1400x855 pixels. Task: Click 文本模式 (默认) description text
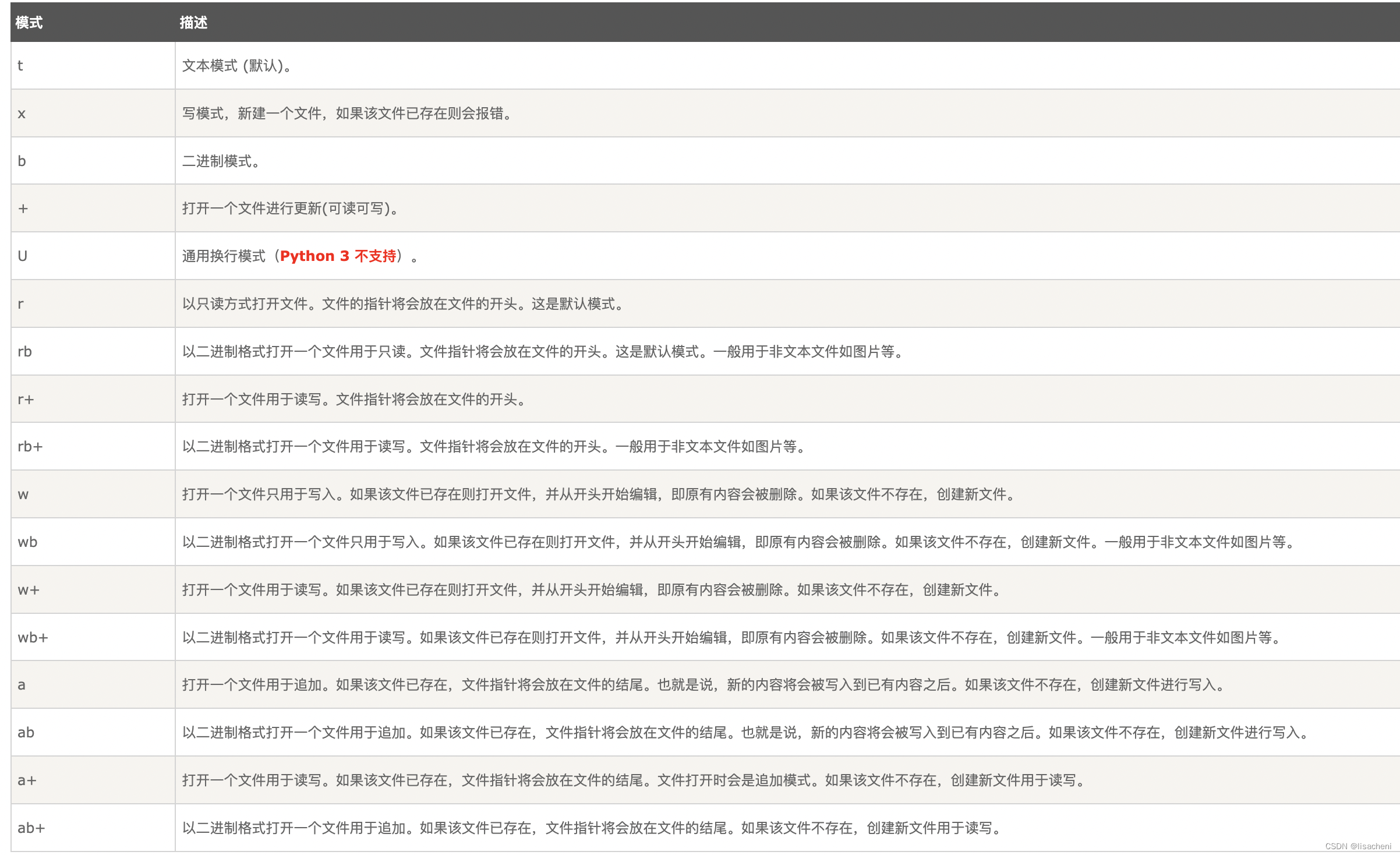[236, 66]
